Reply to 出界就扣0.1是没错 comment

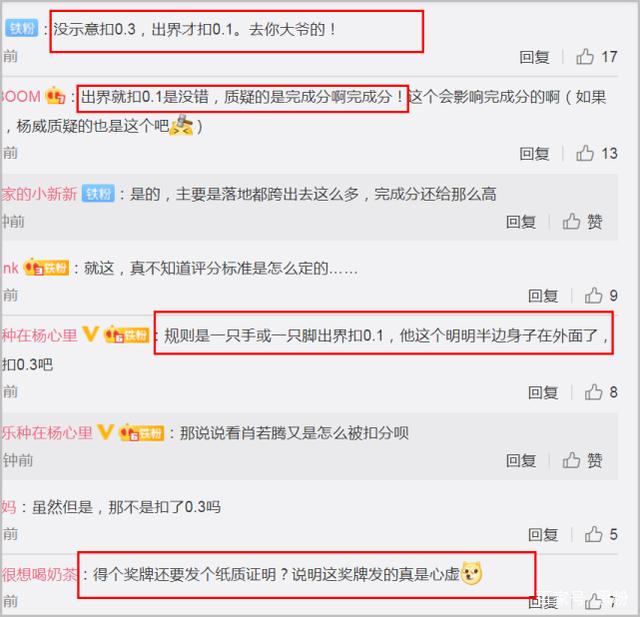tap(534, 154)
